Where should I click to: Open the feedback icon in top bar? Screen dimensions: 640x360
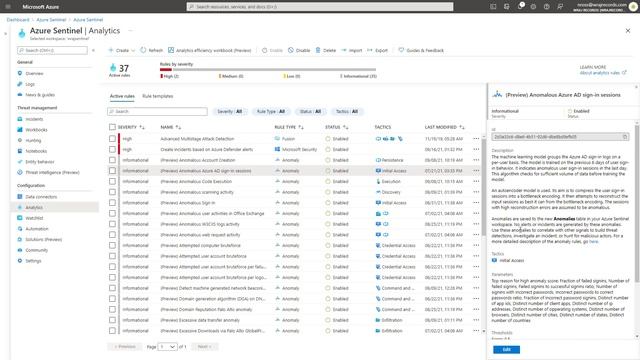[x=560, y=7]
